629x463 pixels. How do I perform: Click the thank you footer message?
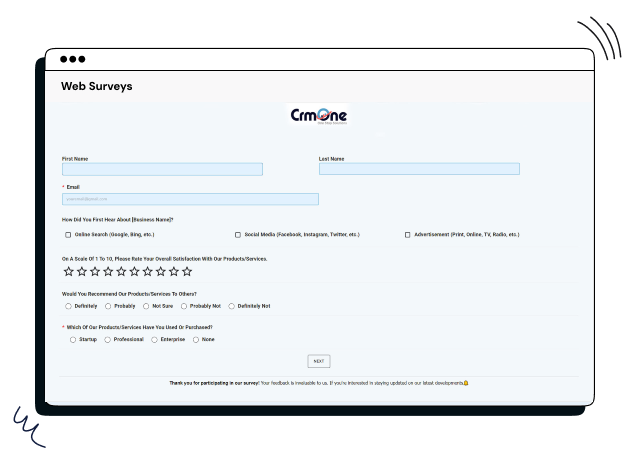(319, 383)
